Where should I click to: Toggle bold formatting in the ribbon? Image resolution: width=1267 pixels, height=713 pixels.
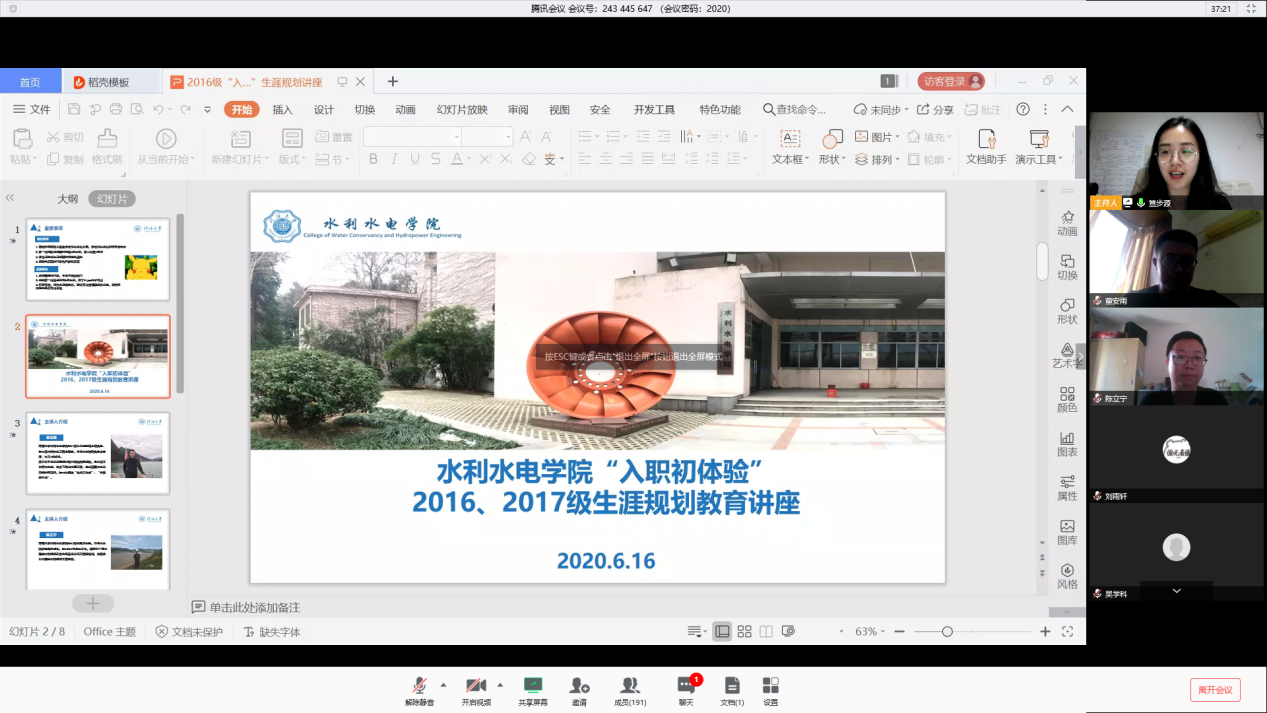373,159
